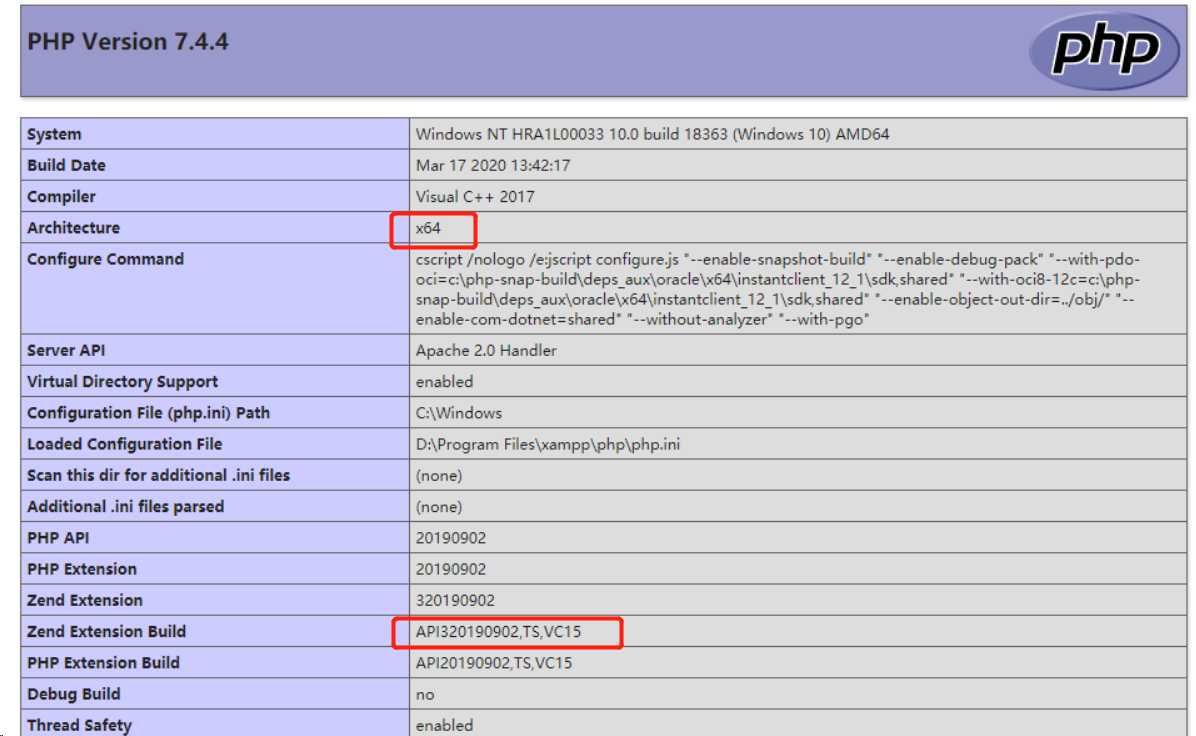
Task: Select 'API320190902,TS,VC15' value
Action: point(498,632)
